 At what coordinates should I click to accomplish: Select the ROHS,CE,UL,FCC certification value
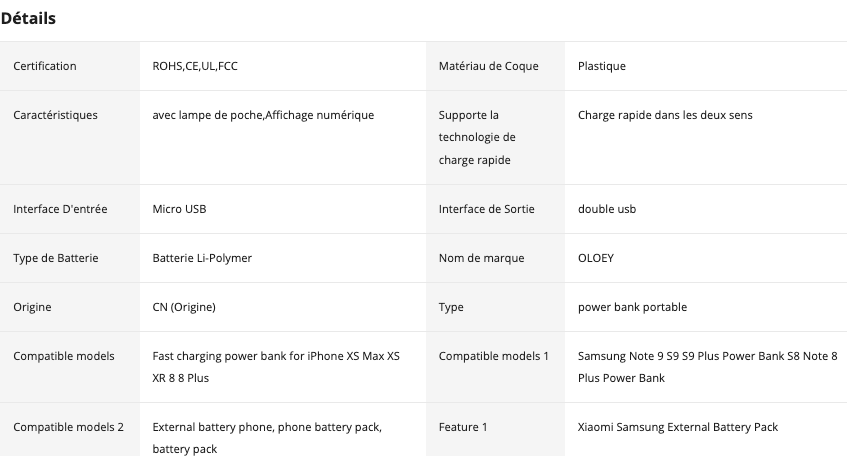(195, 66)
